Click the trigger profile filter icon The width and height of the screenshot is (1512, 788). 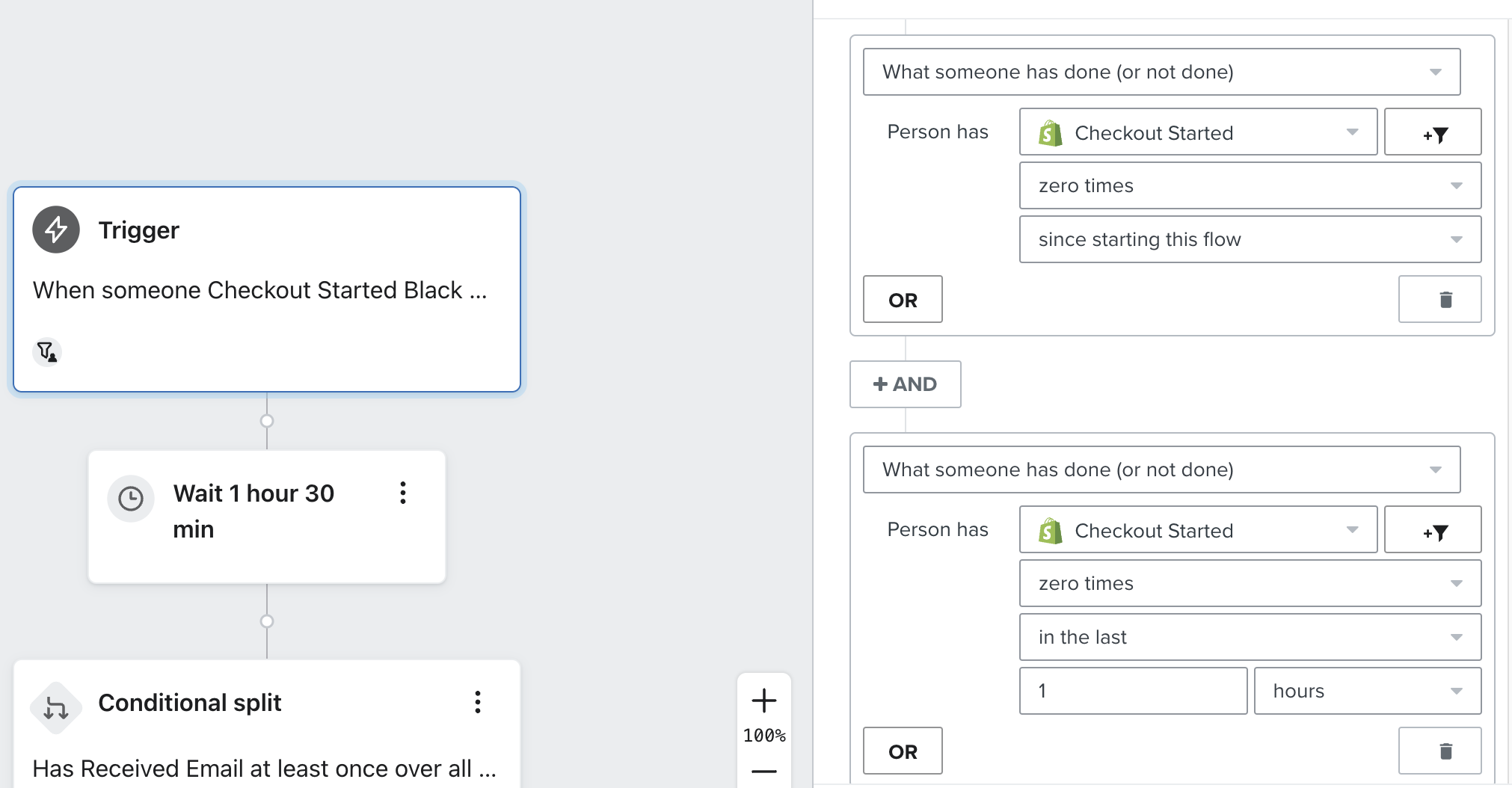(47, 351)
